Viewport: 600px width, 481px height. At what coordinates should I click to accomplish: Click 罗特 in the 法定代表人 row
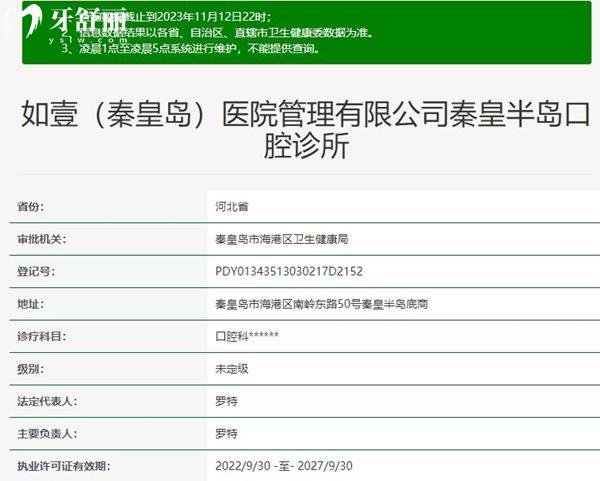click(226, 401)
